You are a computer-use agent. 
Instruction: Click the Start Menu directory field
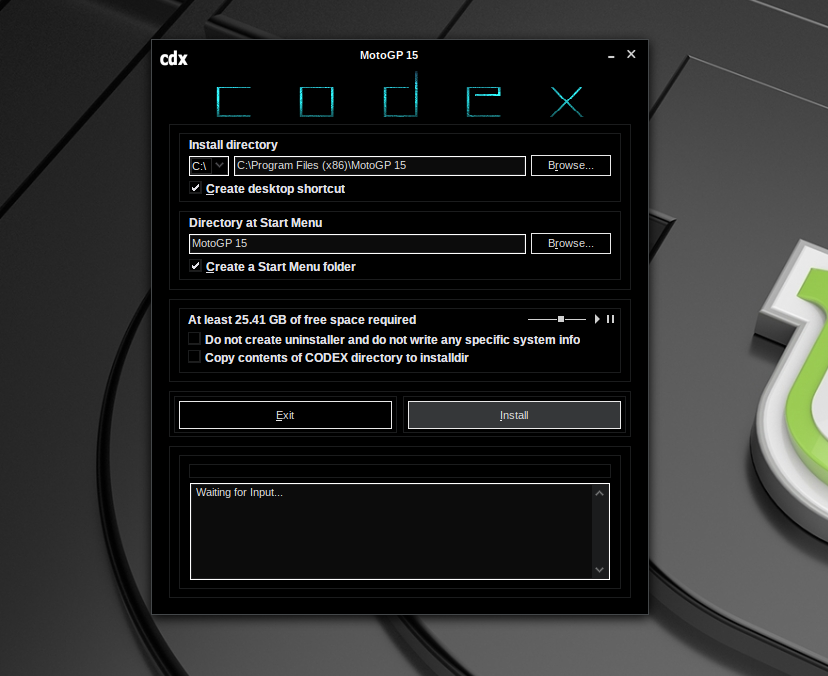coord(357,243)
